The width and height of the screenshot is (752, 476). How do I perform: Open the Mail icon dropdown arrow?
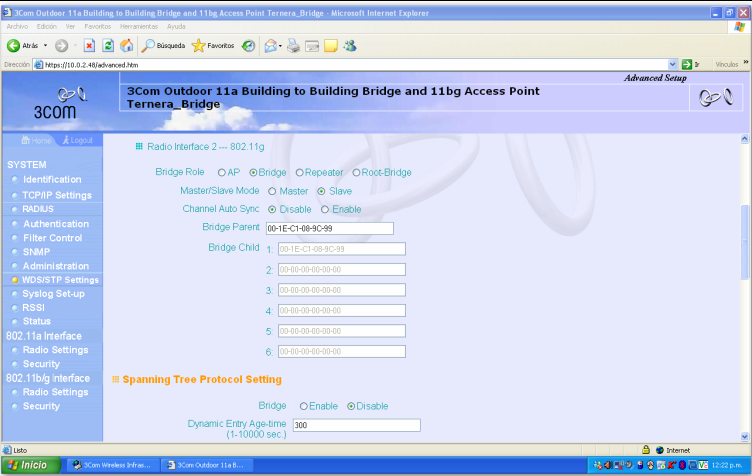[x=281, y=46]
